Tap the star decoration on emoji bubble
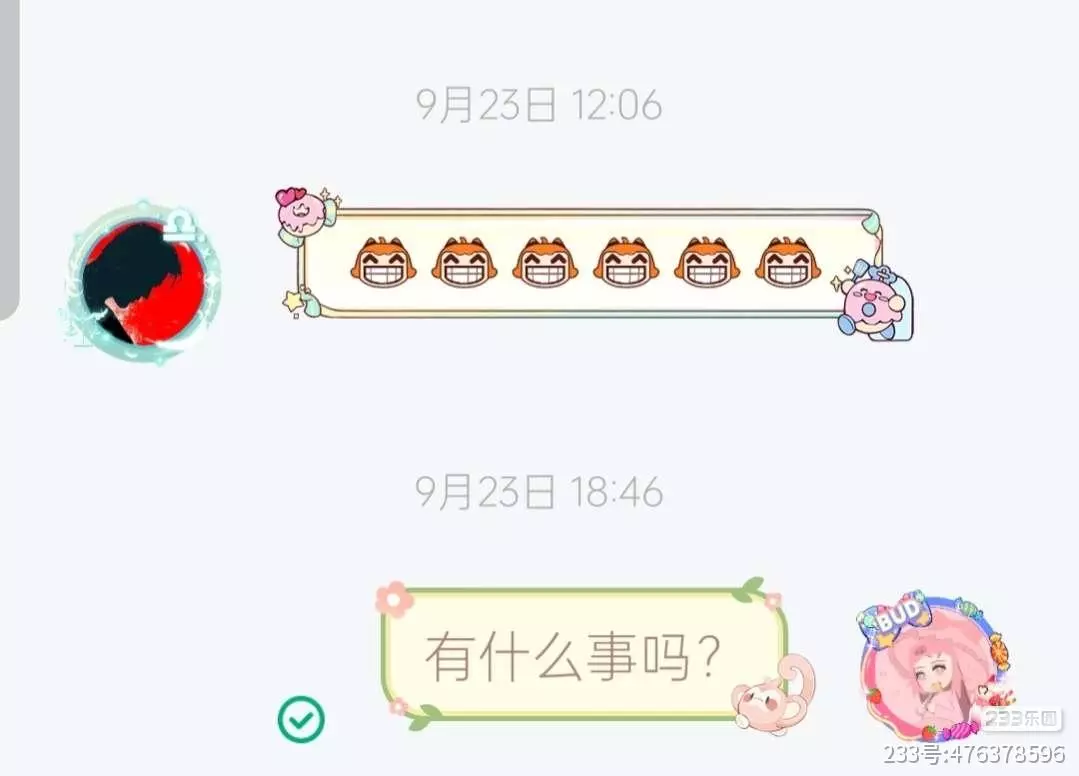 297,303
